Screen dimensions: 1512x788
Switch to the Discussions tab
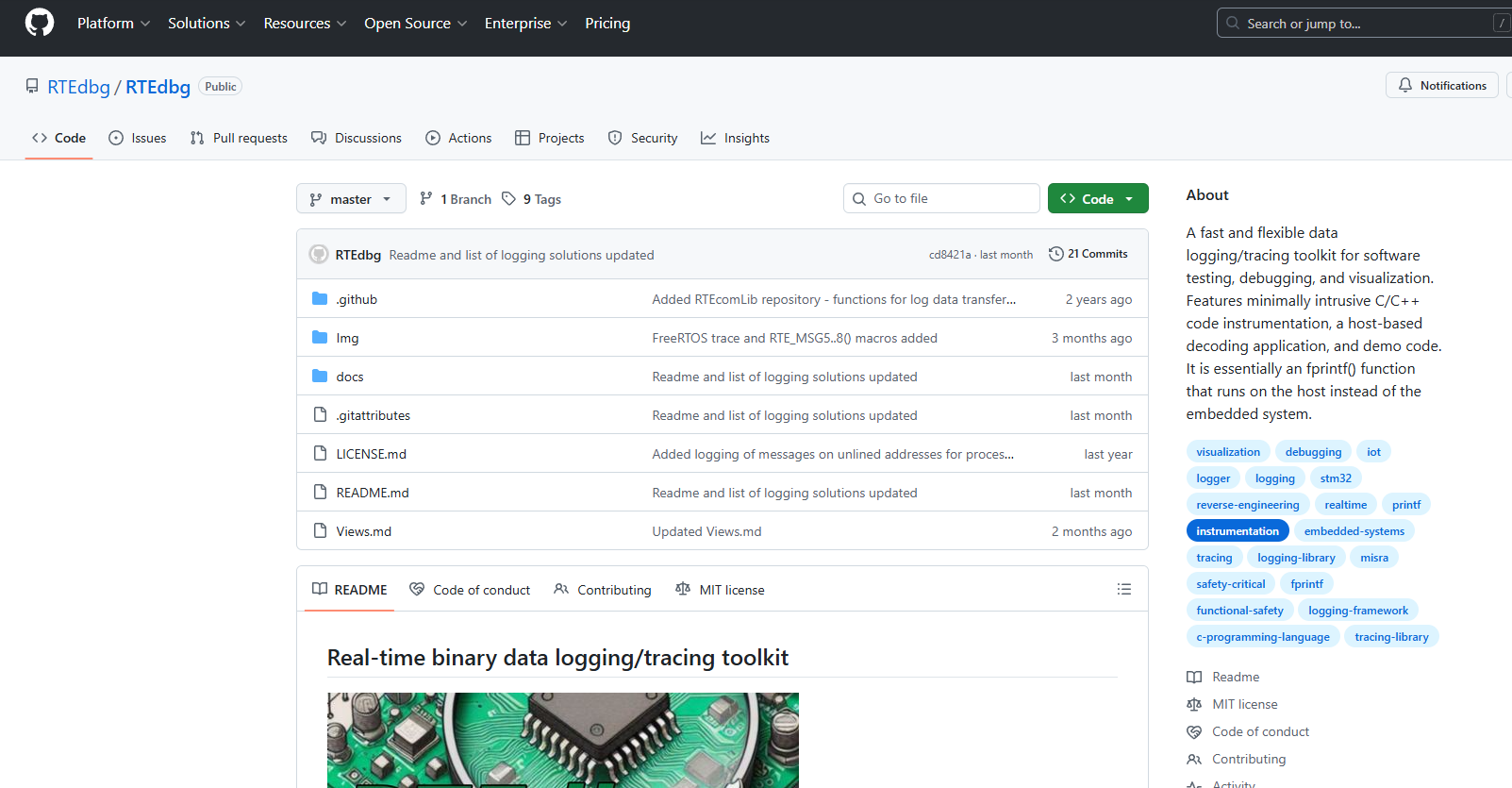click(x=357, y=138)
